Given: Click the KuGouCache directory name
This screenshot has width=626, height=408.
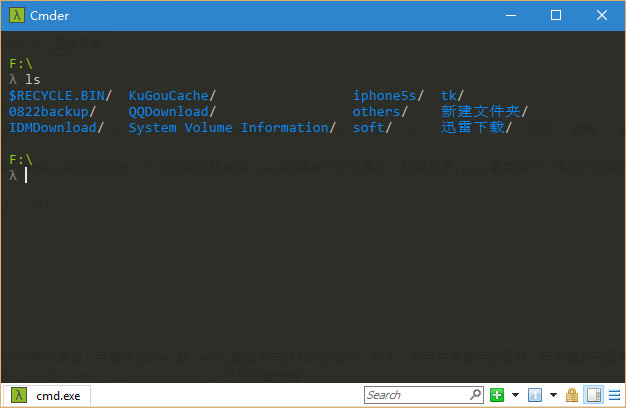Looking at the screenshot, I should coord(168,95).
